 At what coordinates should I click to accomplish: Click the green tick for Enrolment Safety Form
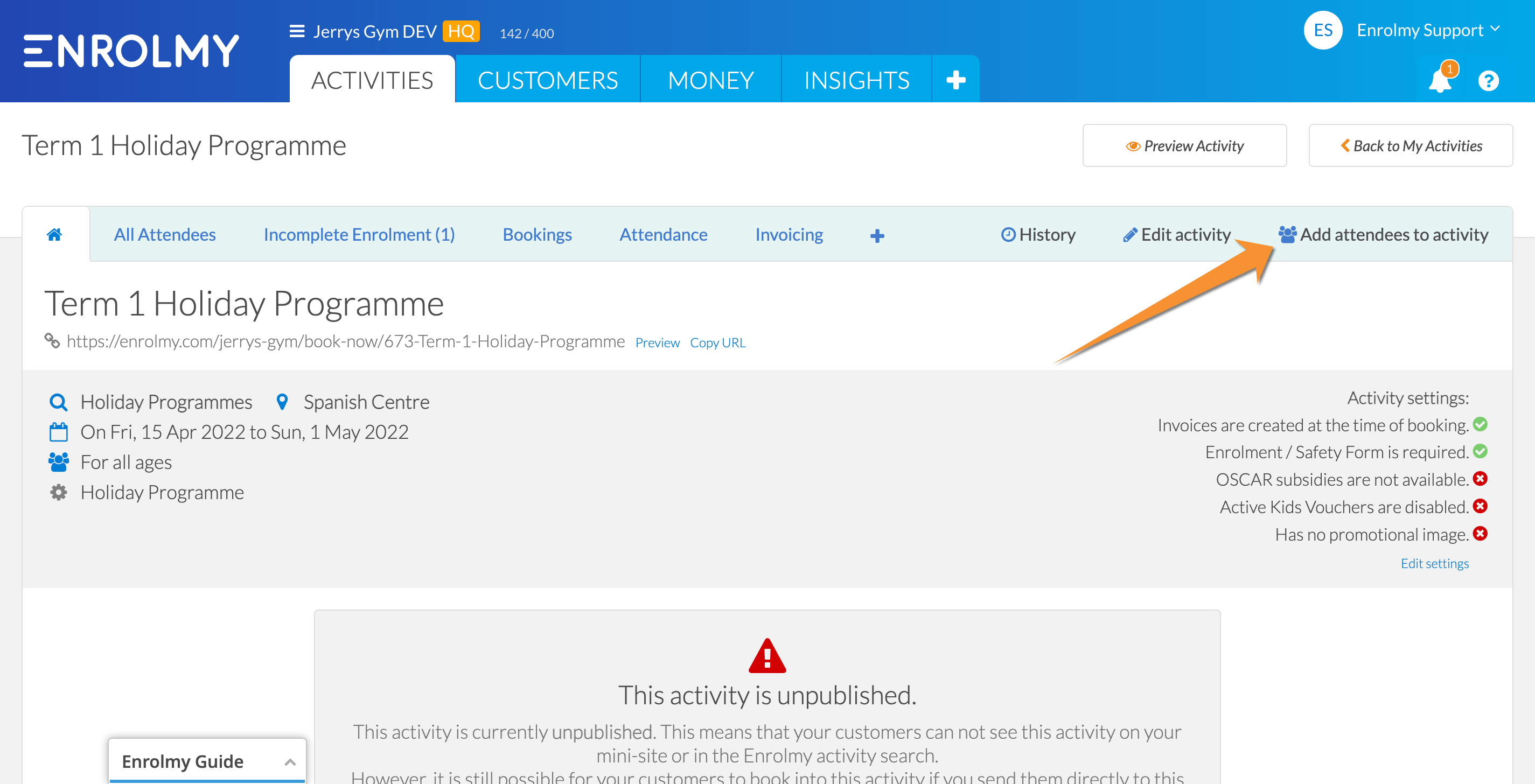pyautogui.click(x=1480, y=451)
